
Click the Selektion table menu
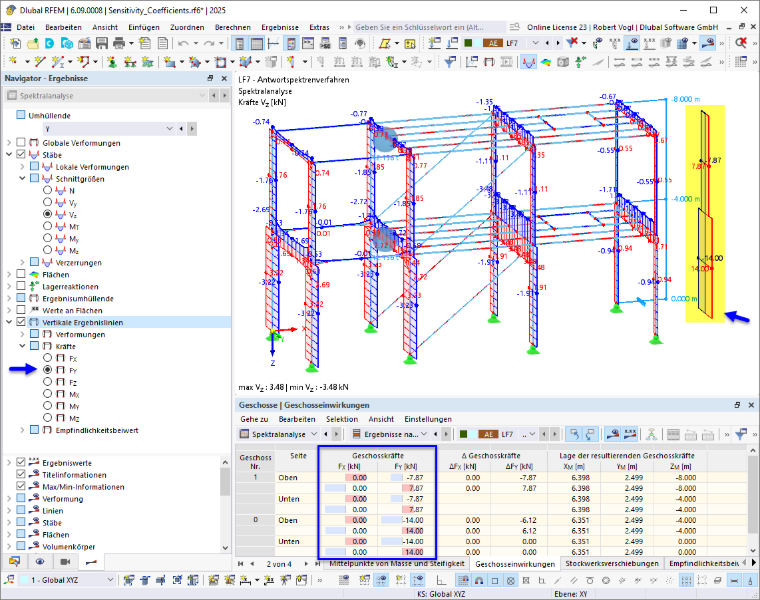342,419
